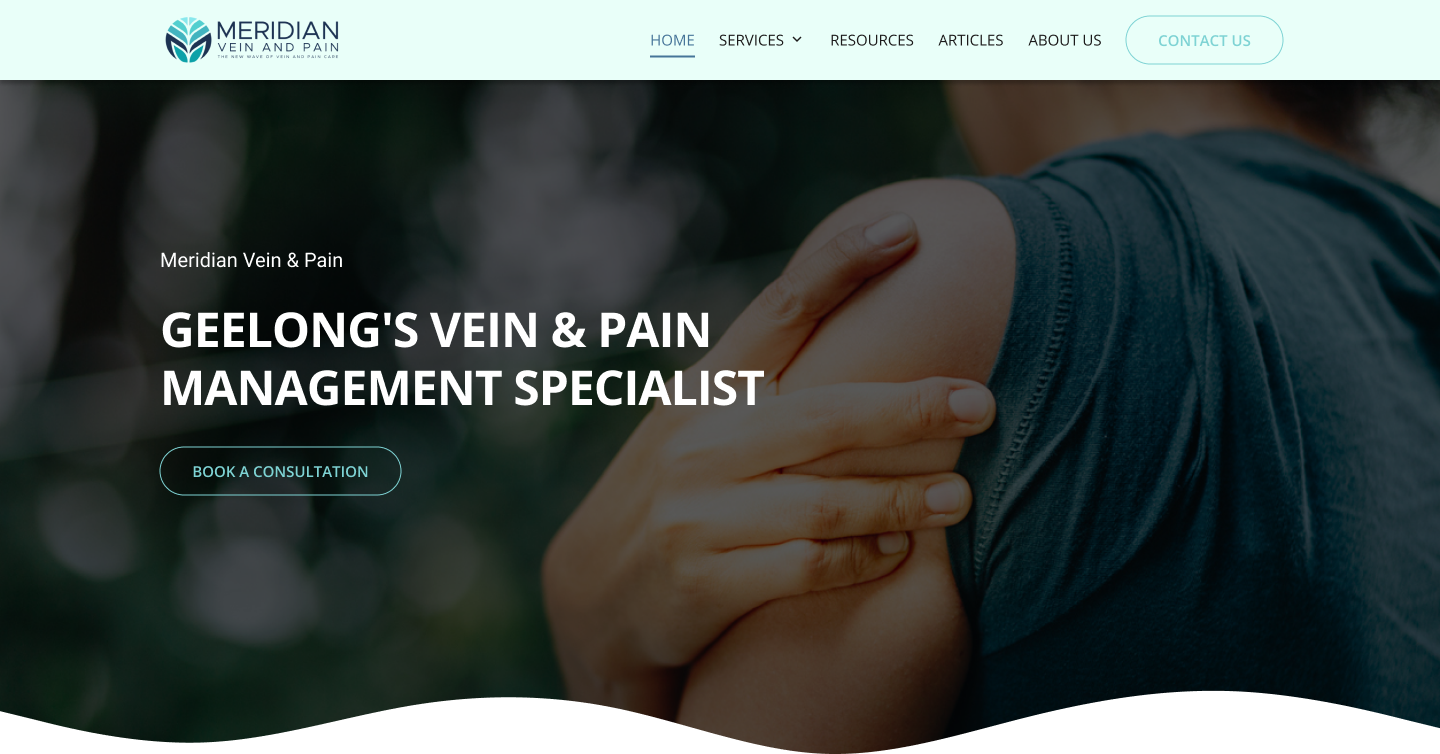
Task: Open the SERVICES menu item
Action: (751, 40)
